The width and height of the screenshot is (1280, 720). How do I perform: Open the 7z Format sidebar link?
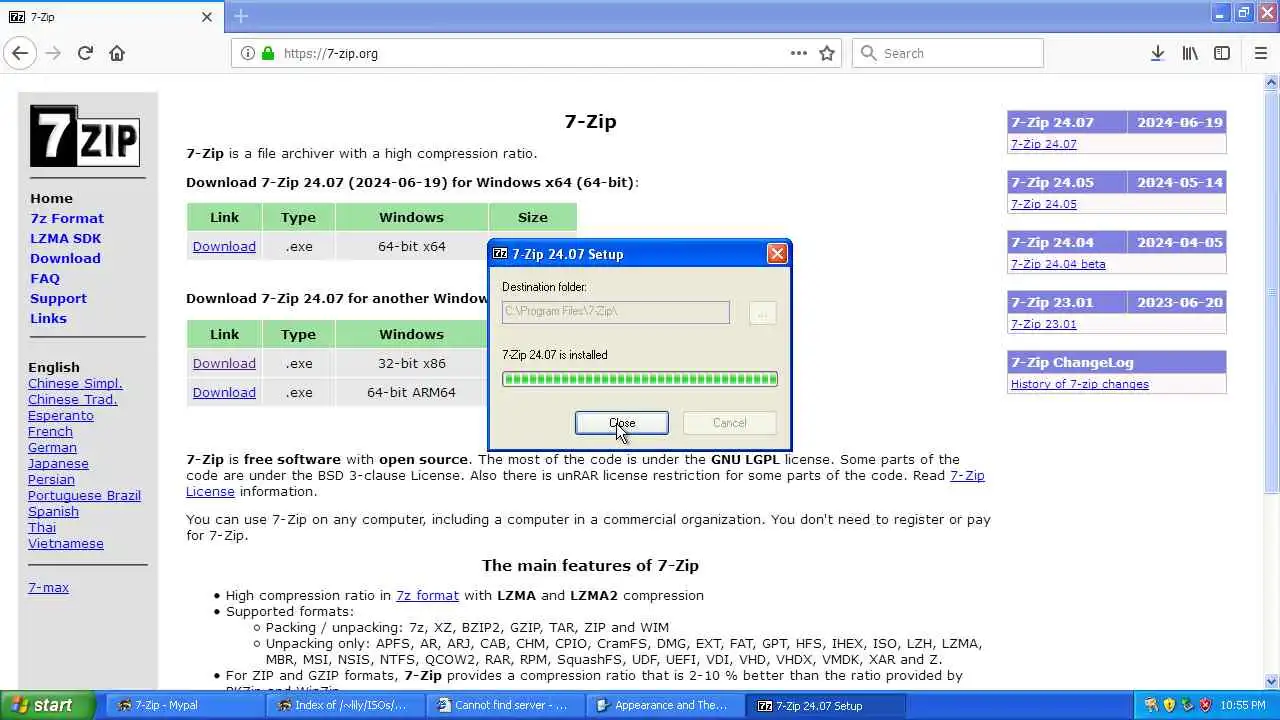click(67, 218)
